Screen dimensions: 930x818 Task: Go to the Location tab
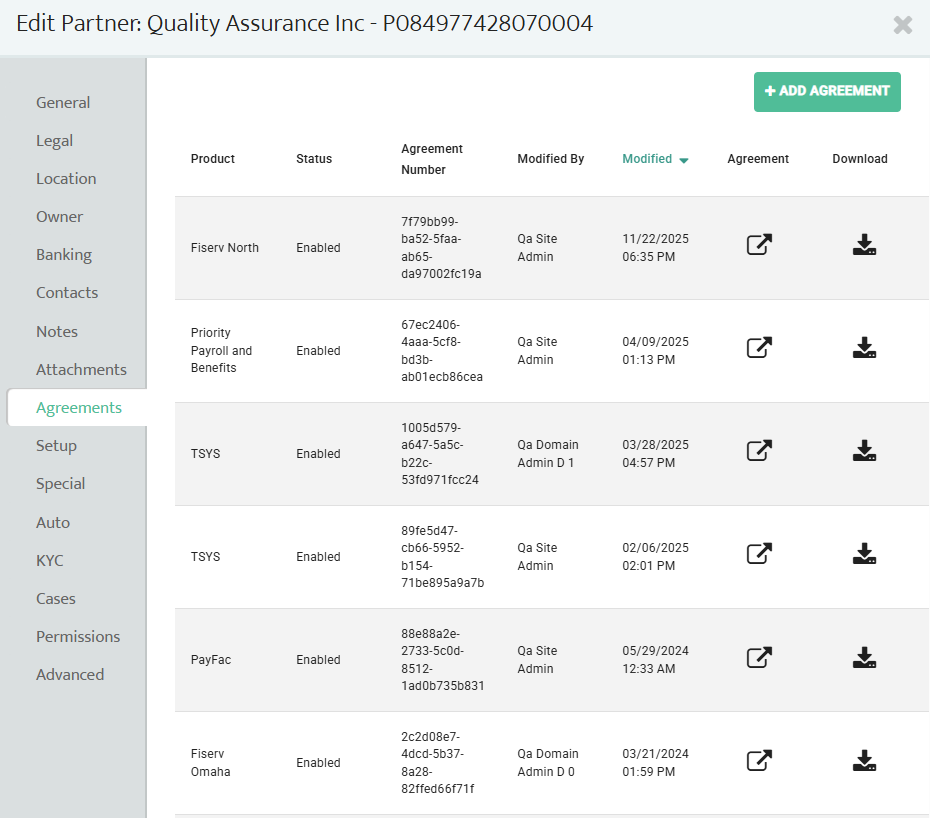coord(66,179)
